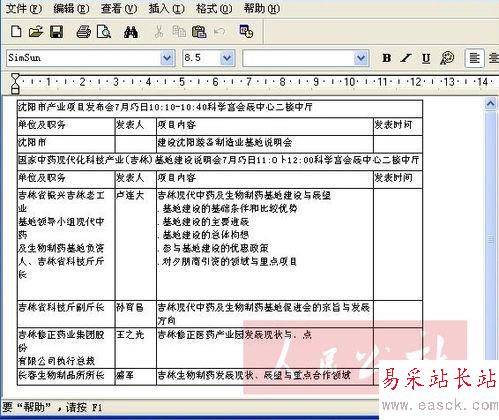Click the Find binoculars icon
This screenshot has width=499, height=420.
[131, 32]
